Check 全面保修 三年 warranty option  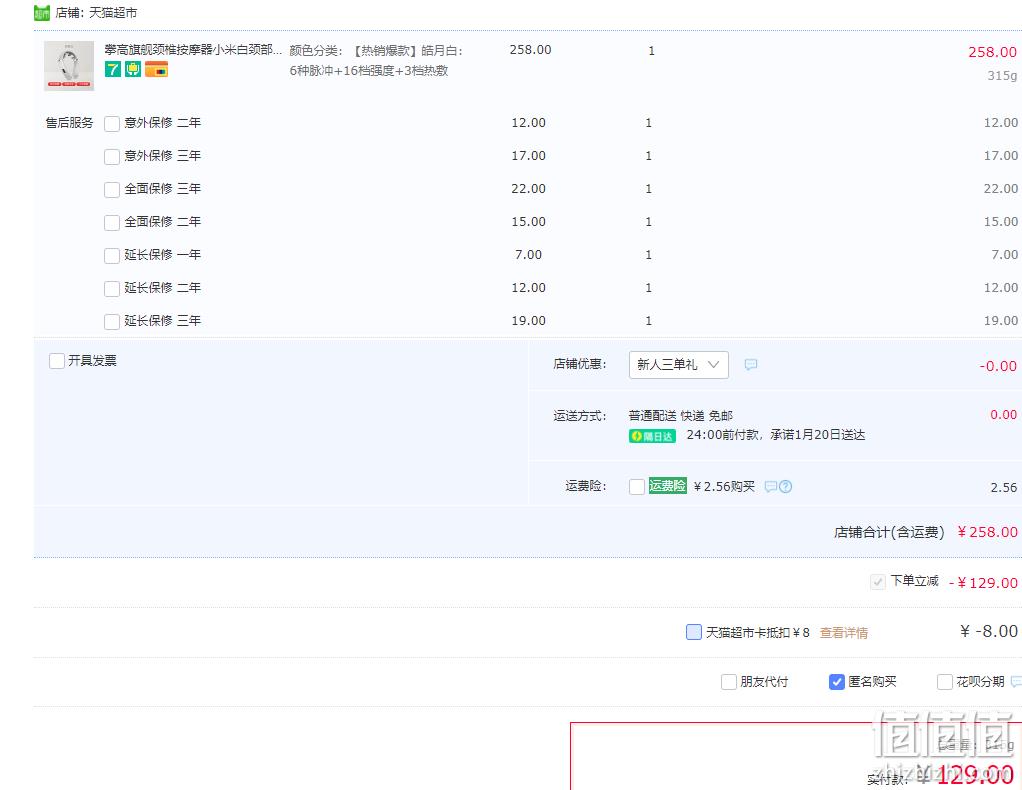pyautogui.click(x=112, y=190)
